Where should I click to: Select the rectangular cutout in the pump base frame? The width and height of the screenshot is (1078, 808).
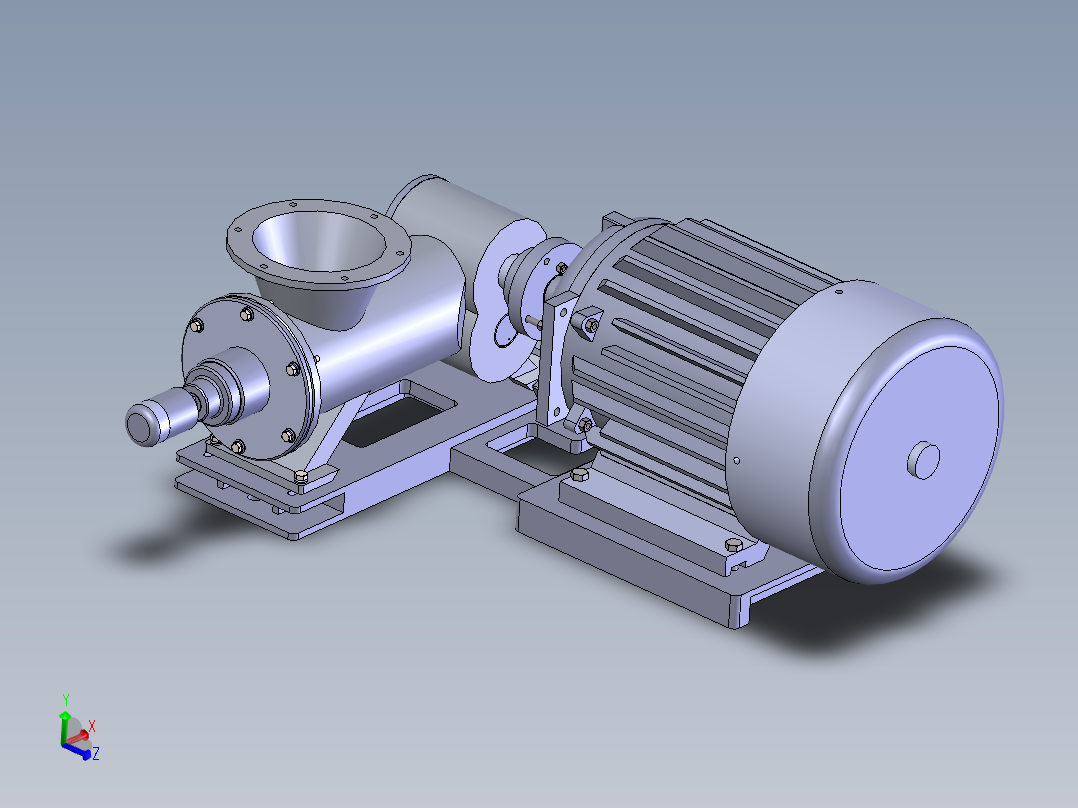399,419
